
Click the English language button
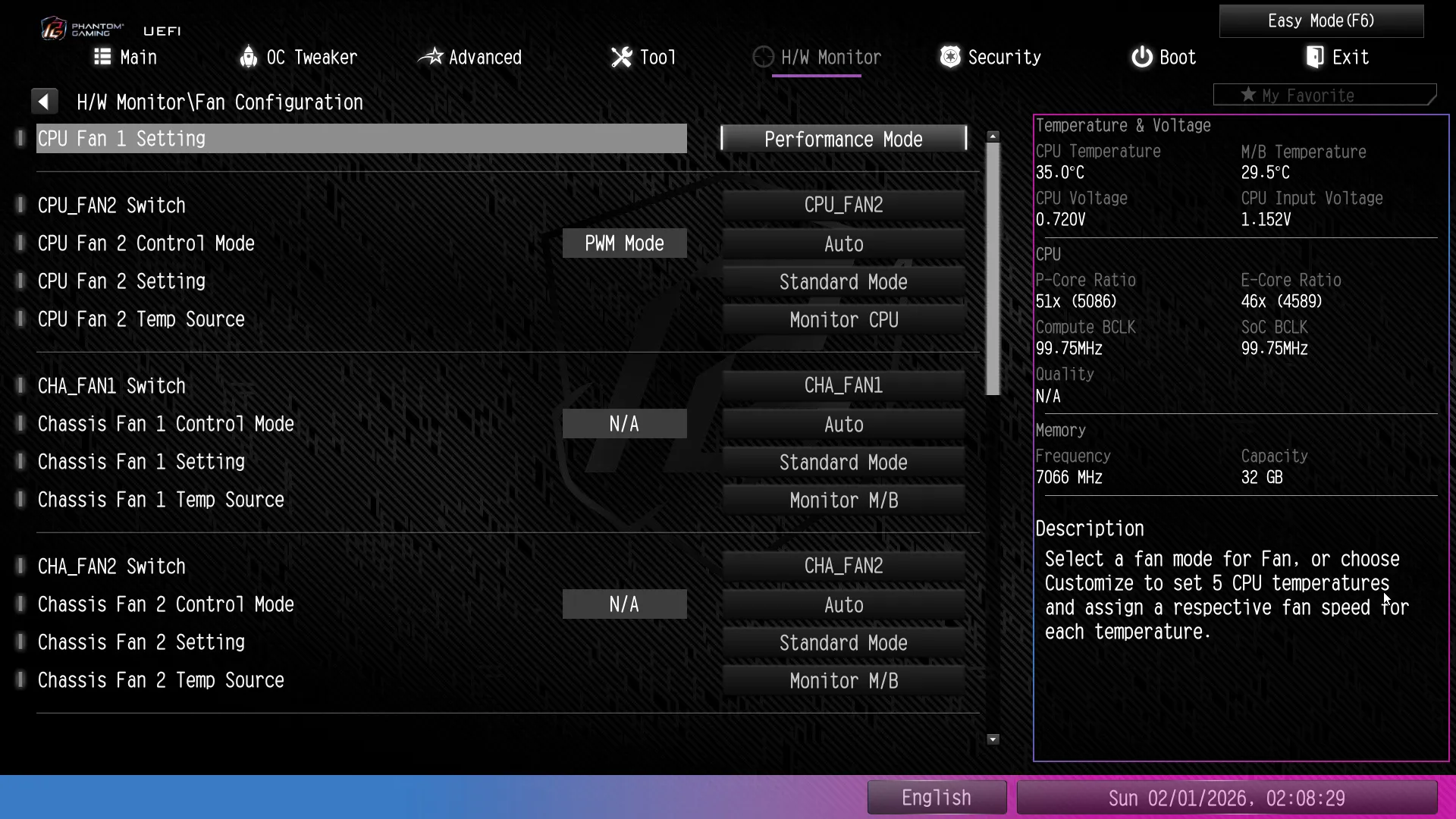[x=937, y=798]
